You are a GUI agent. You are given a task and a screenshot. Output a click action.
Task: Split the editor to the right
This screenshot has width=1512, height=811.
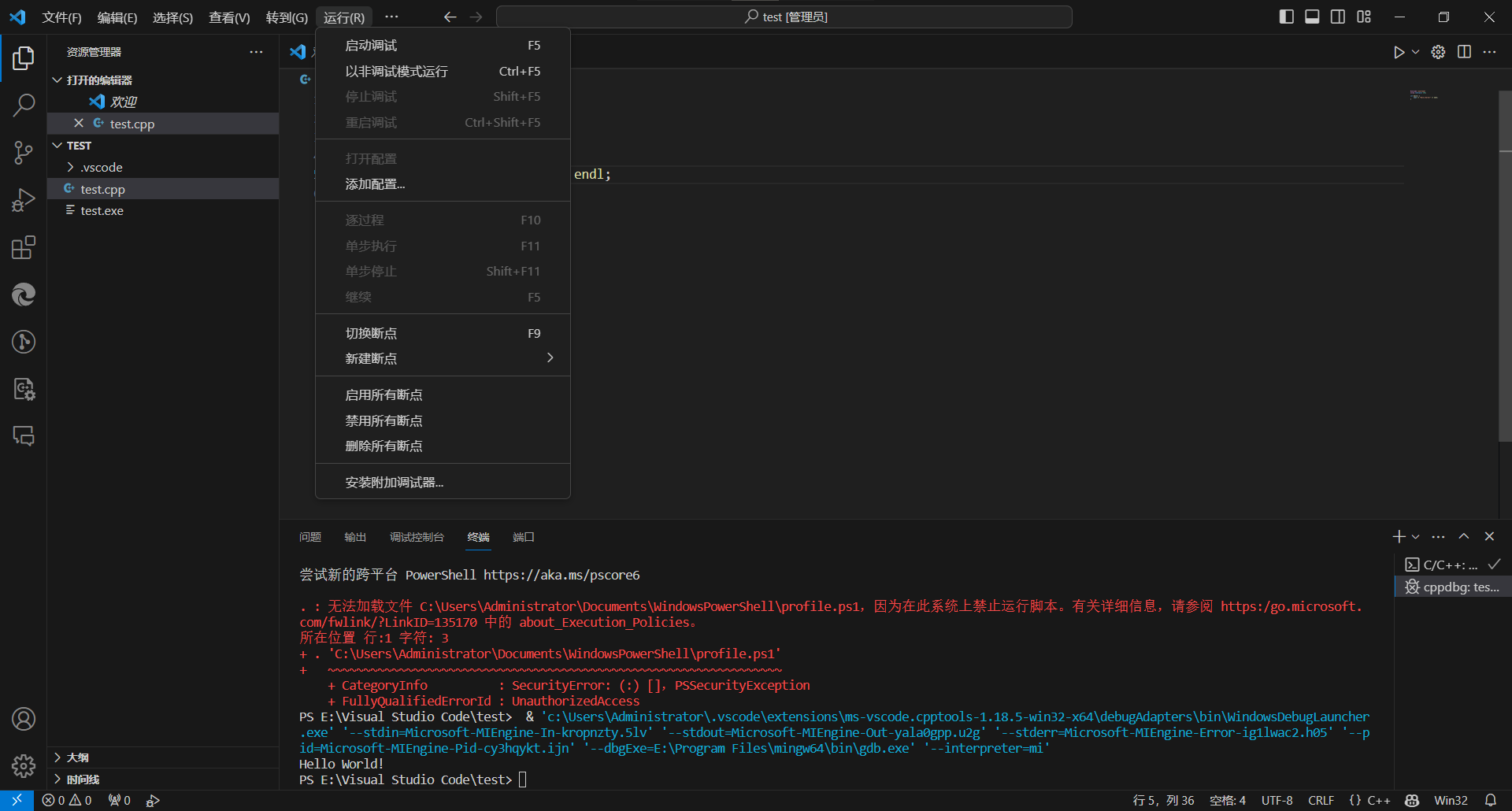(x=1464, y=52)
